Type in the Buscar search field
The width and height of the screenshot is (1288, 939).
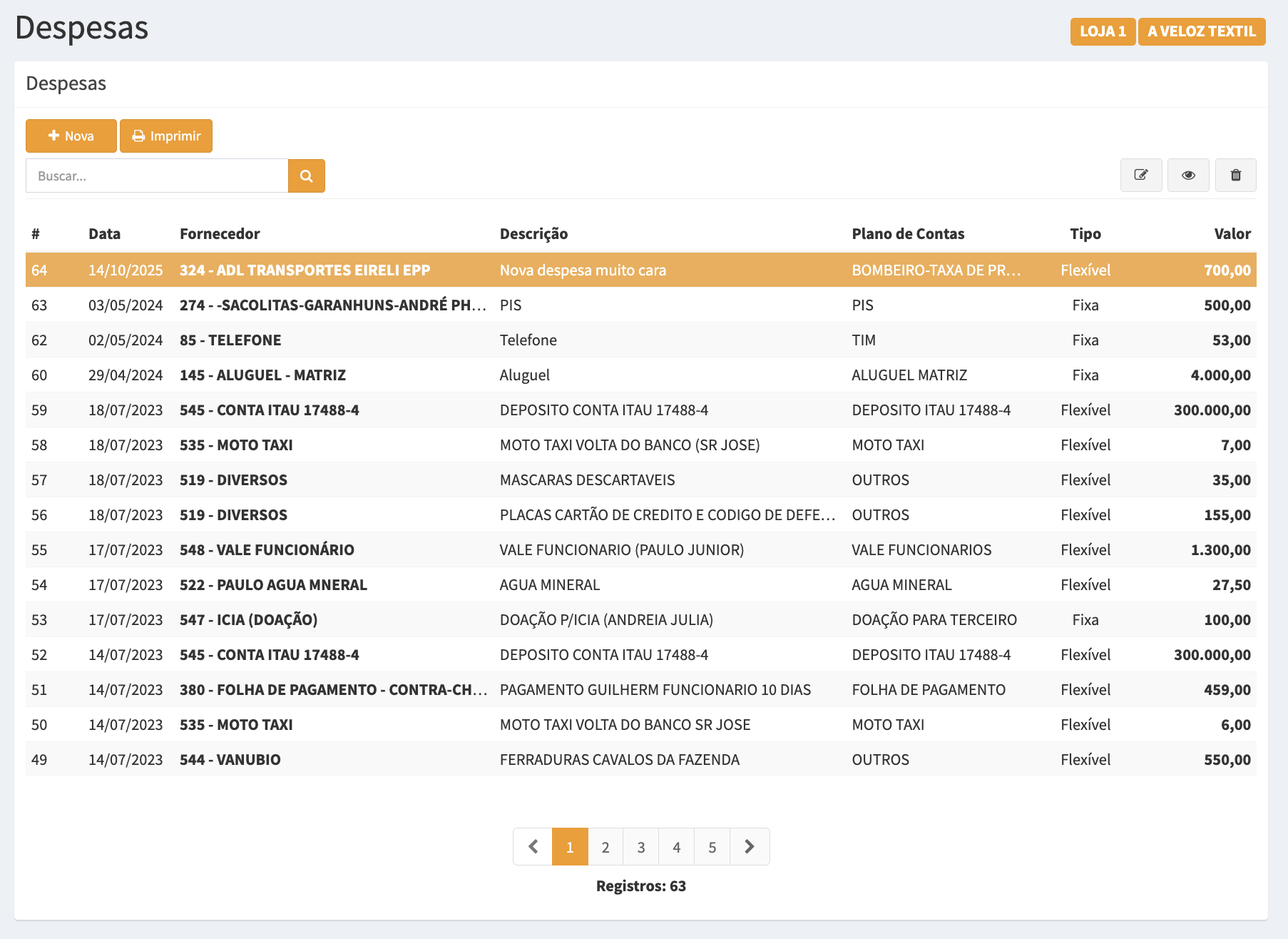pos(157,176)
